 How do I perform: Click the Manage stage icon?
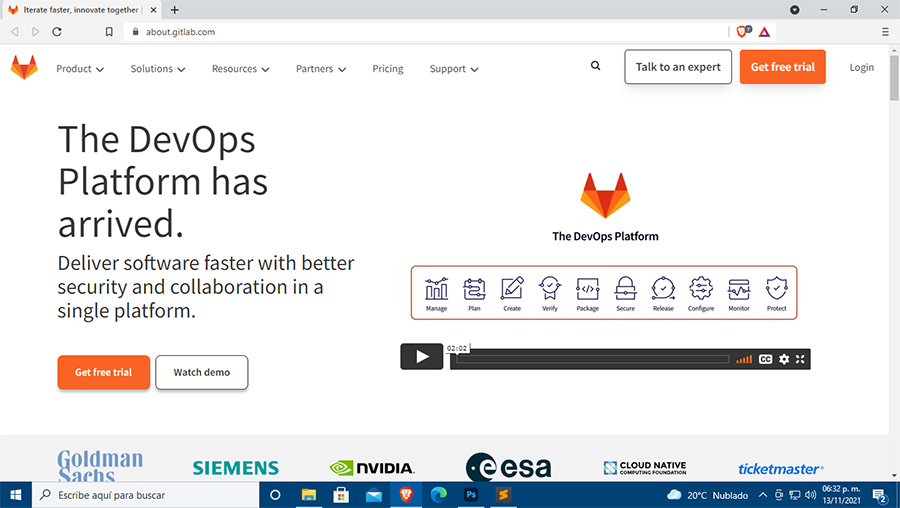point(436,289)
